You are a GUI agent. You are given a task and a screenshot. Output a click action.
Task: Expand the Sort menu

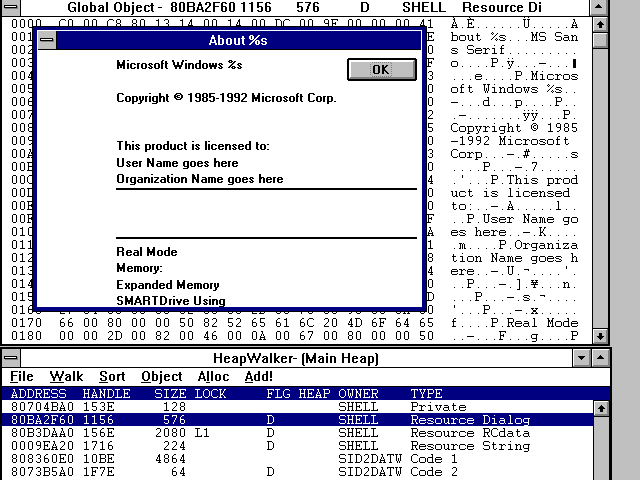tap(112, 377)
